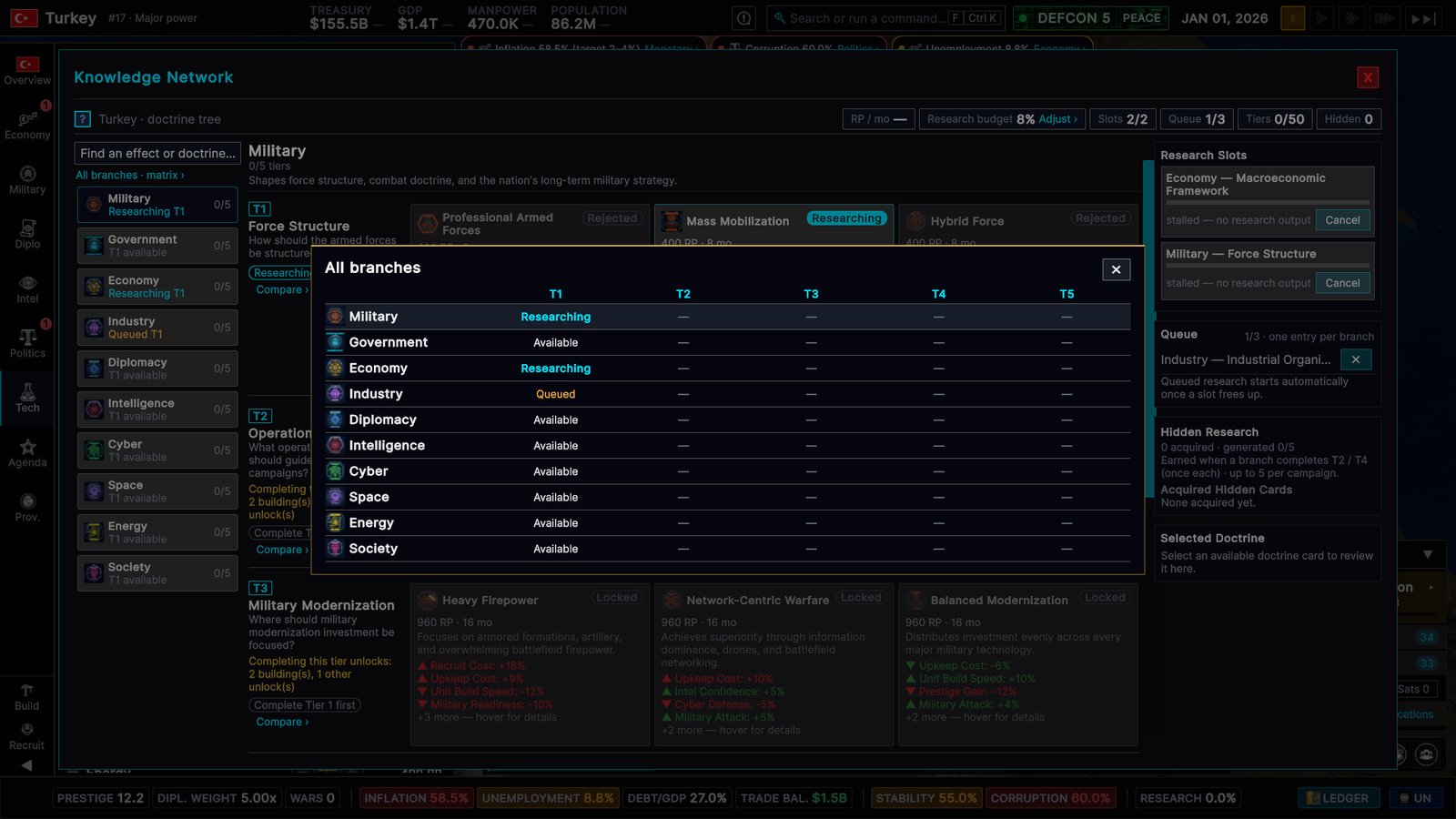This screenshot has height=819, width=1456.
Task: Open Compare under Operations tier T2
Action: (282, 550)
